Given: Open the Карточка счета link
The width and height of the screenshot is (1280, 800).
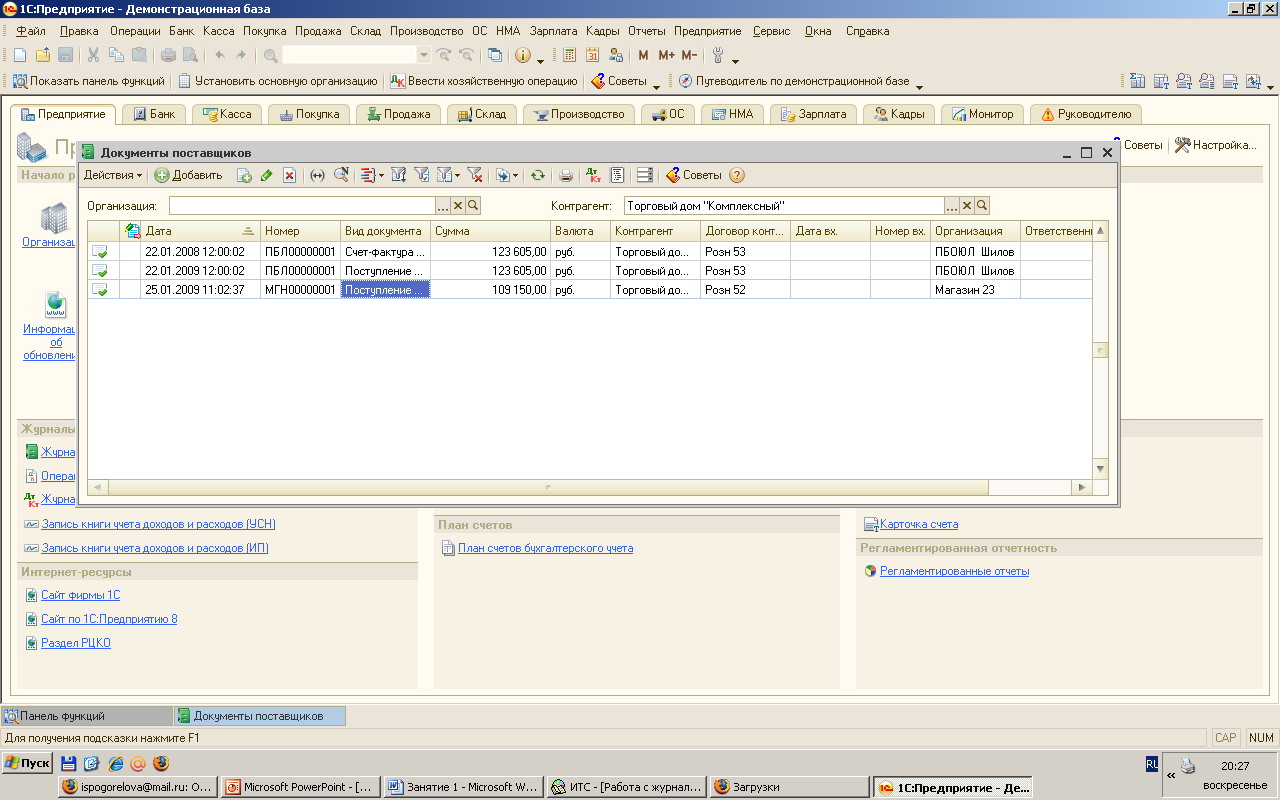Looking at the screenshot, I should click(x=919, y=524).
